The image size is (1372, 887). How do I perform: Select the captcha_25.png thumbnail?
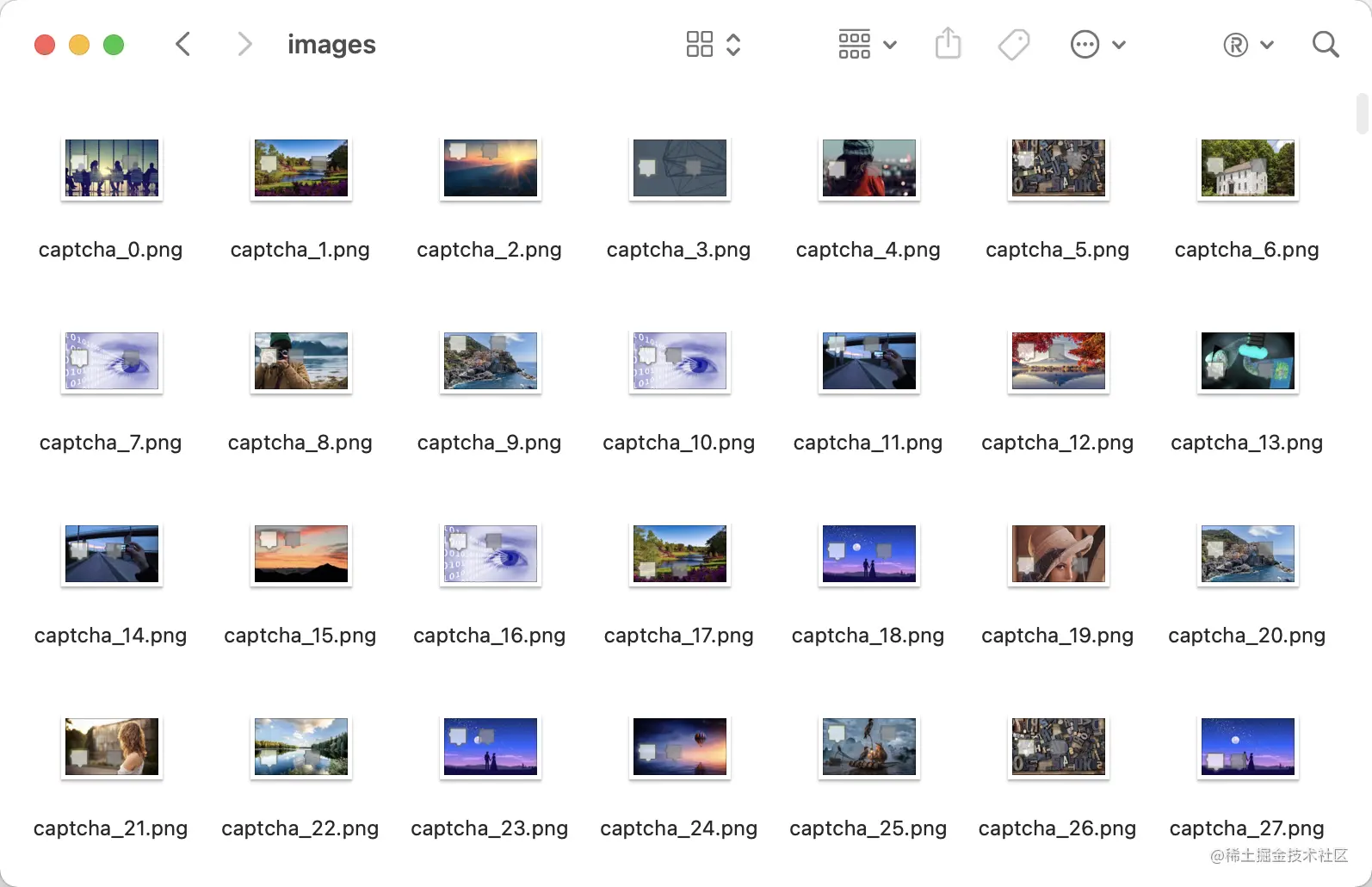[x=869, y=747]
